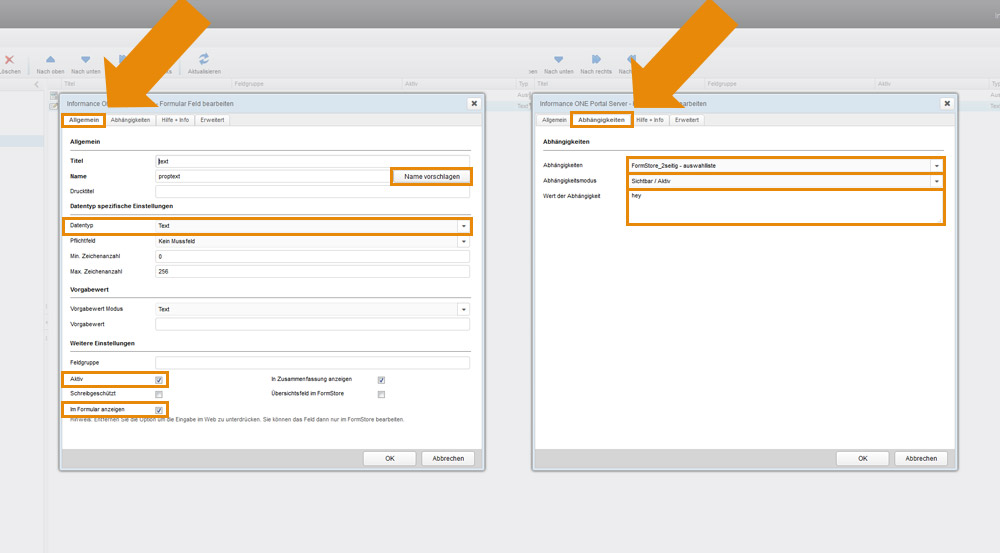
Task: Click into the Max. Zeichenanzahl field
Action: 312,271
